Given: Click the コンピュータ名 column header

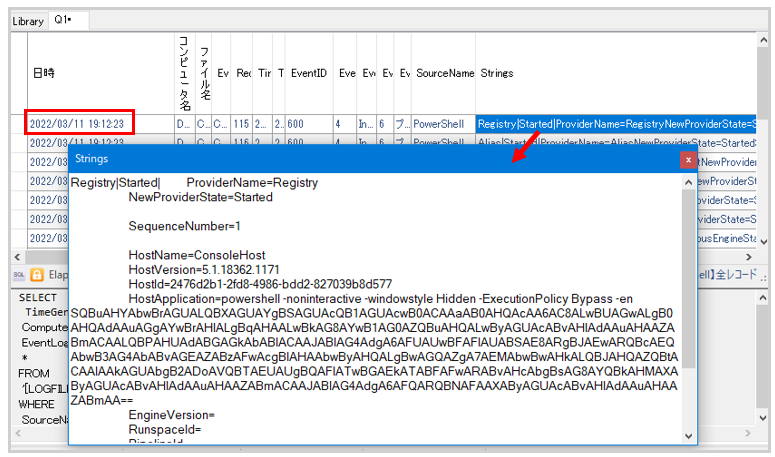Looking at the screenshot, I should click(x=185, y=73).
